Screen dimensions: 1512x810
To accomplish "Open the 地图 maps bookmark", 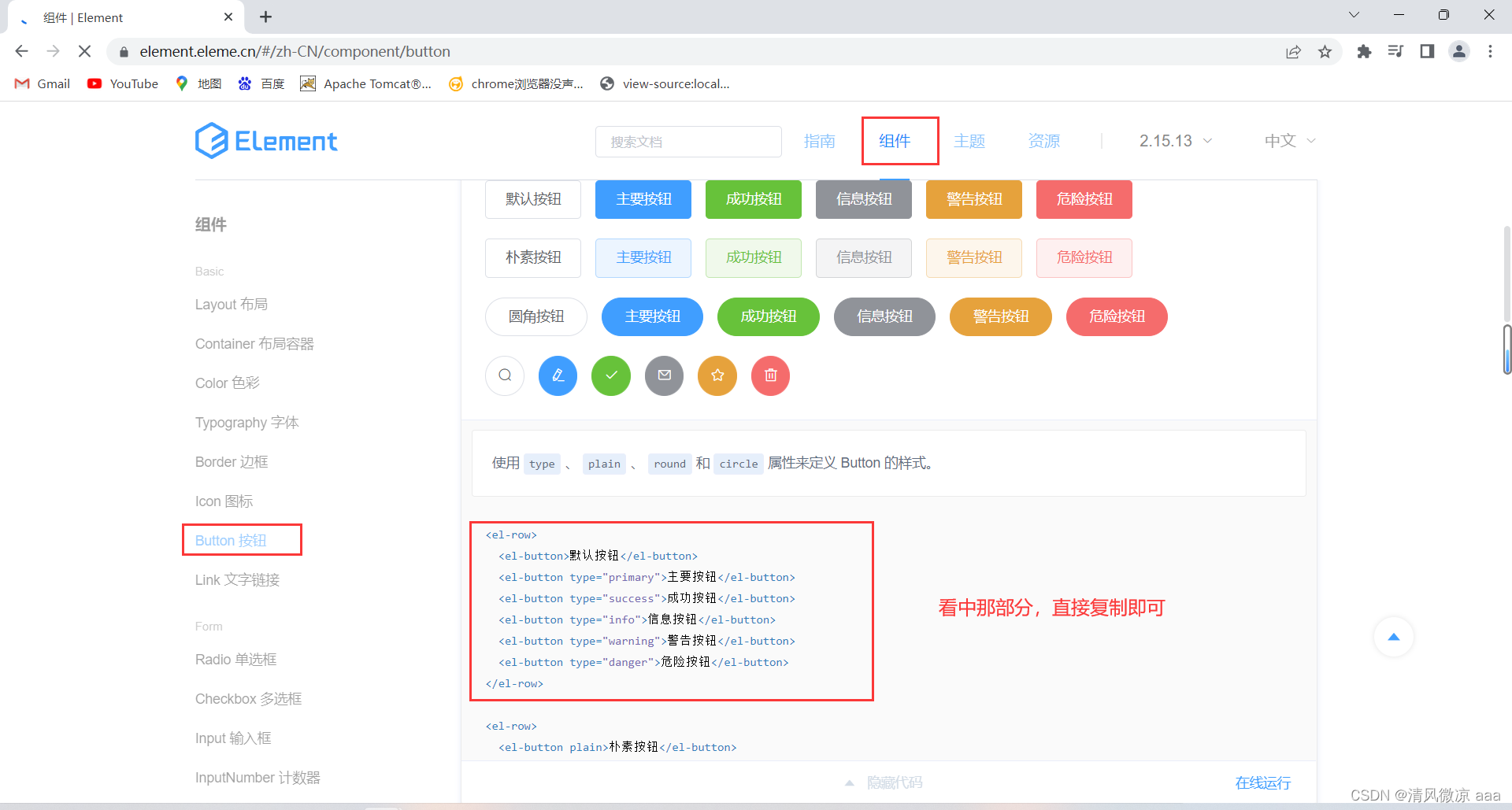I will point(198,83).
